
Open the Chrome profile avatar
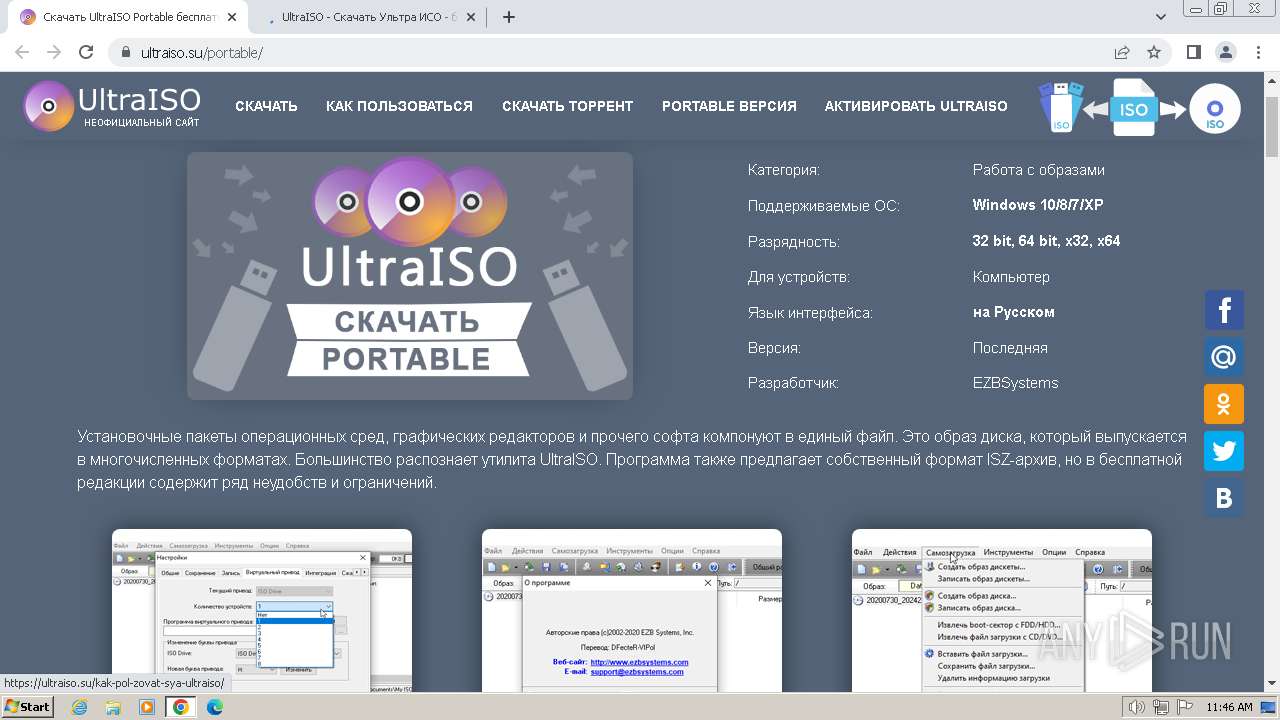click(x=1226, y=52)
